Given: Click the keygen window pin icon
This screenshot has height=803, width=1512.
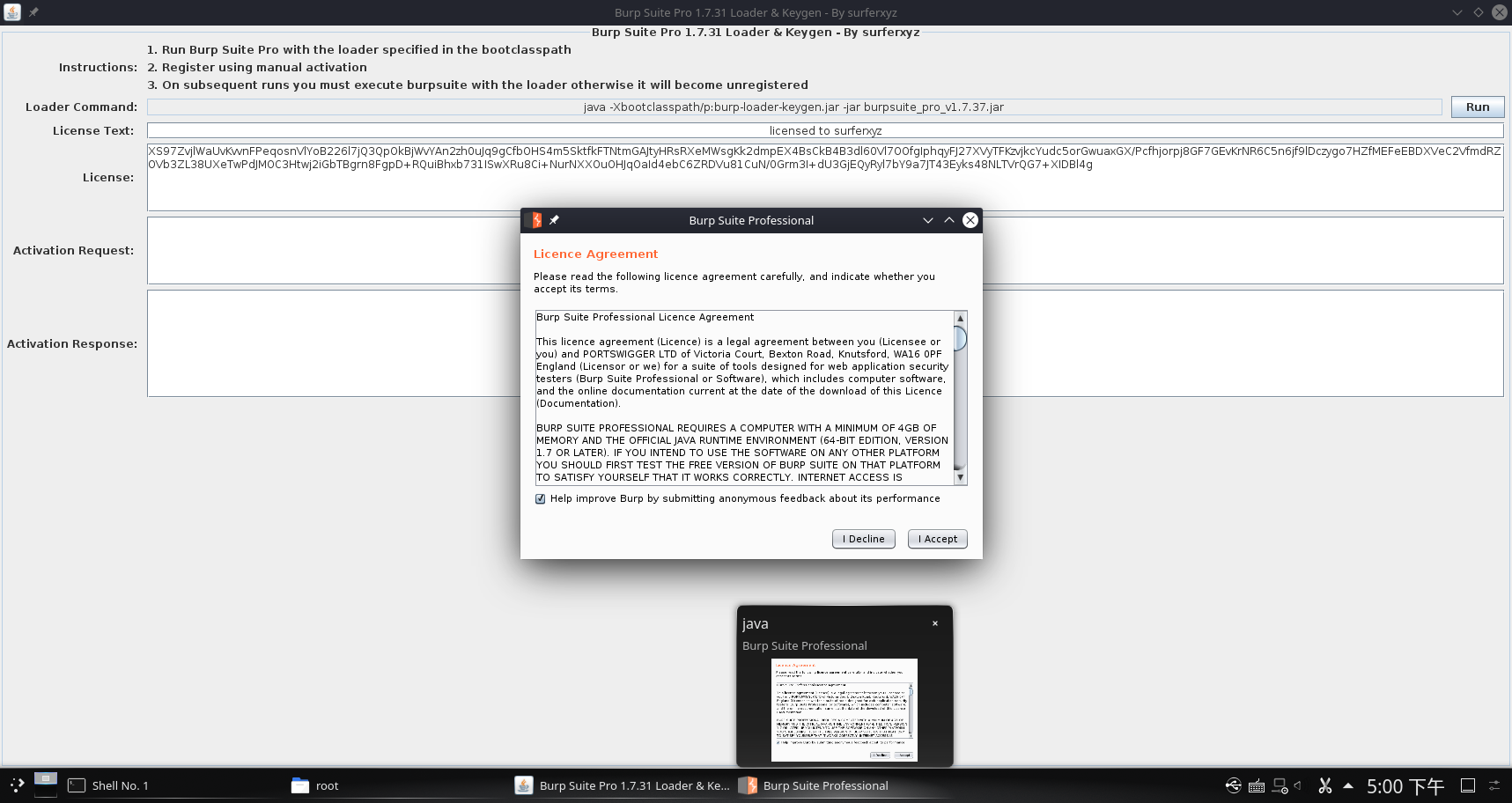Looking at the screenshot, I should pos(33,12).
